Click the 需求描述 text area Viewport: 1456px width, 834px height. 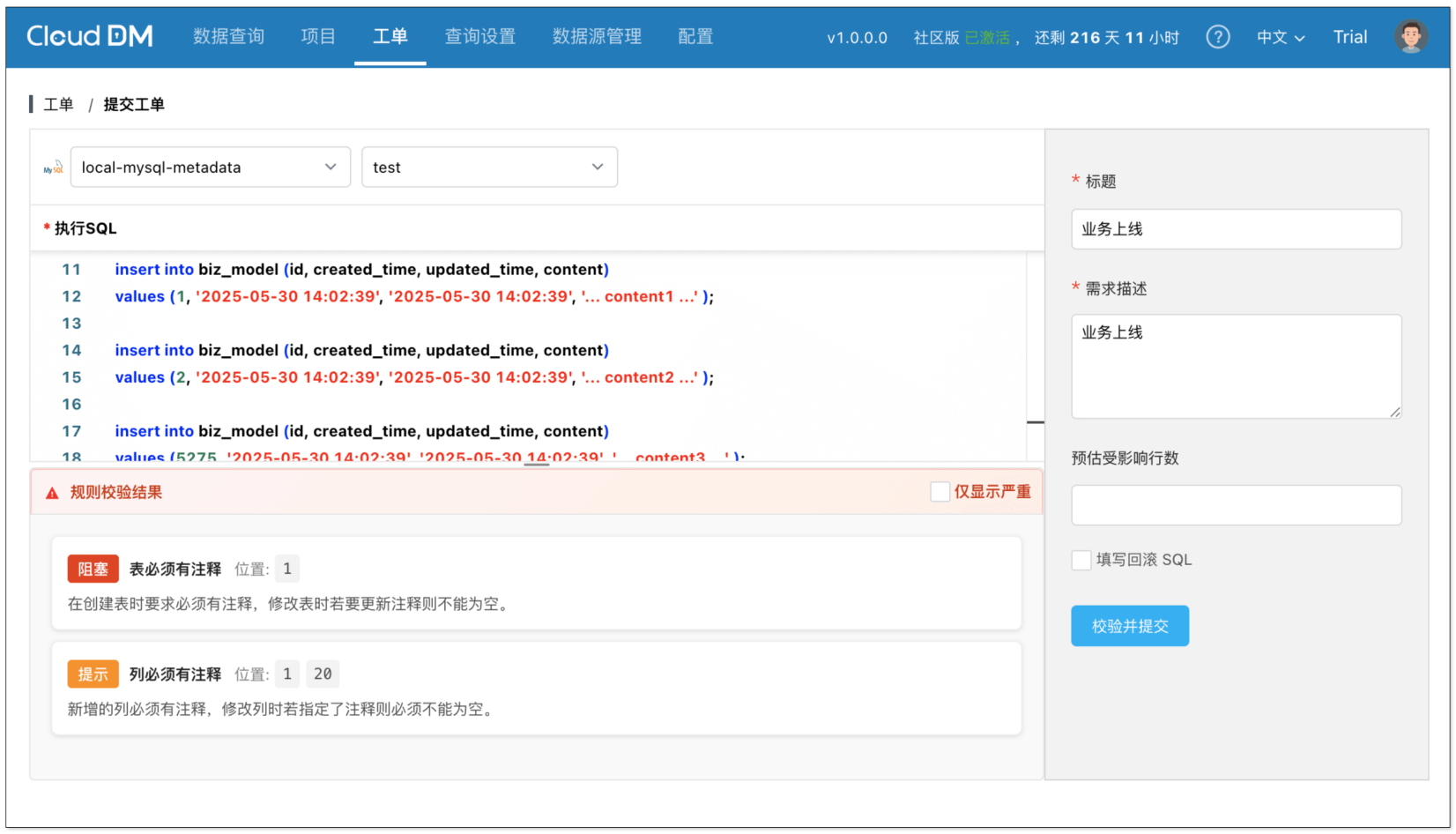click(x=1236, y=366)
